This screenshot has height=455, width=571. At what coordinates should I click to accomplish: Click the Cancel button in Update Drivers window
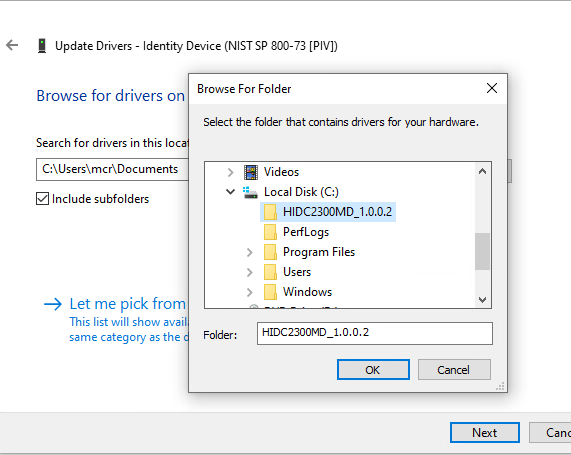[551, 433]
